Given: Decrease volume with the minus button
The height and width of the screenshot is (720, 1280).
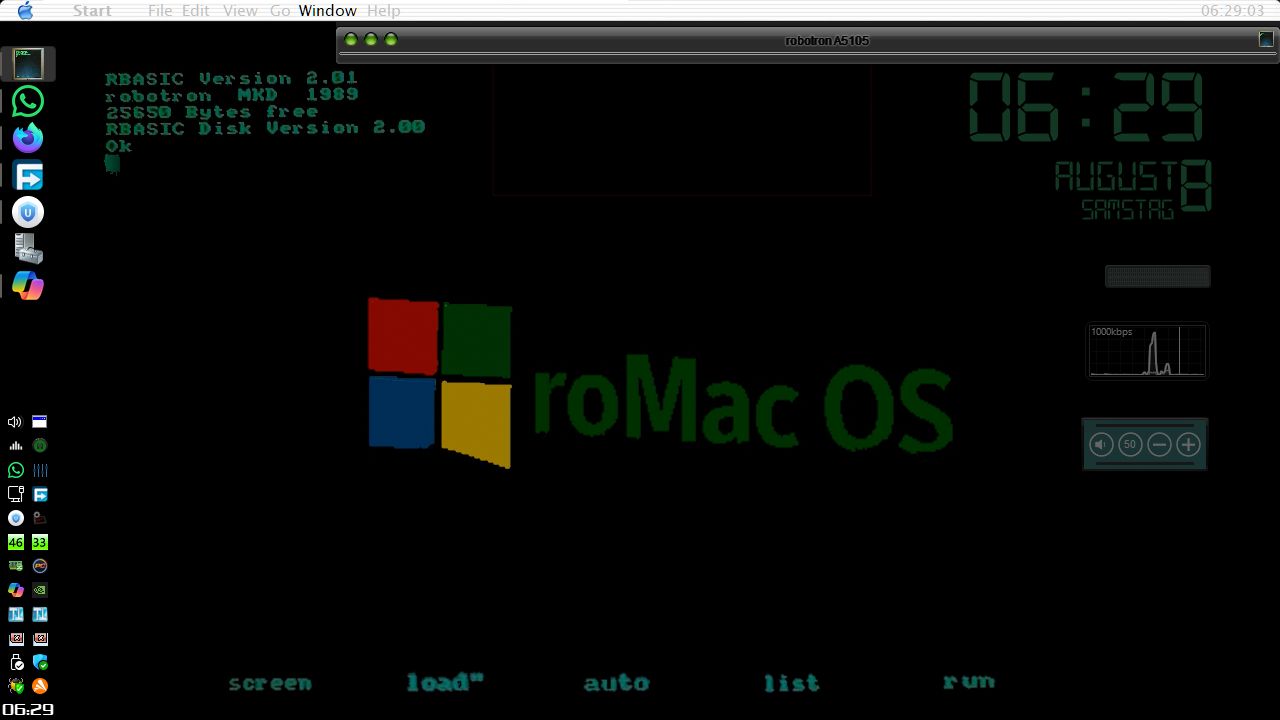Looking at the screenshot, I should (1159, 445).
